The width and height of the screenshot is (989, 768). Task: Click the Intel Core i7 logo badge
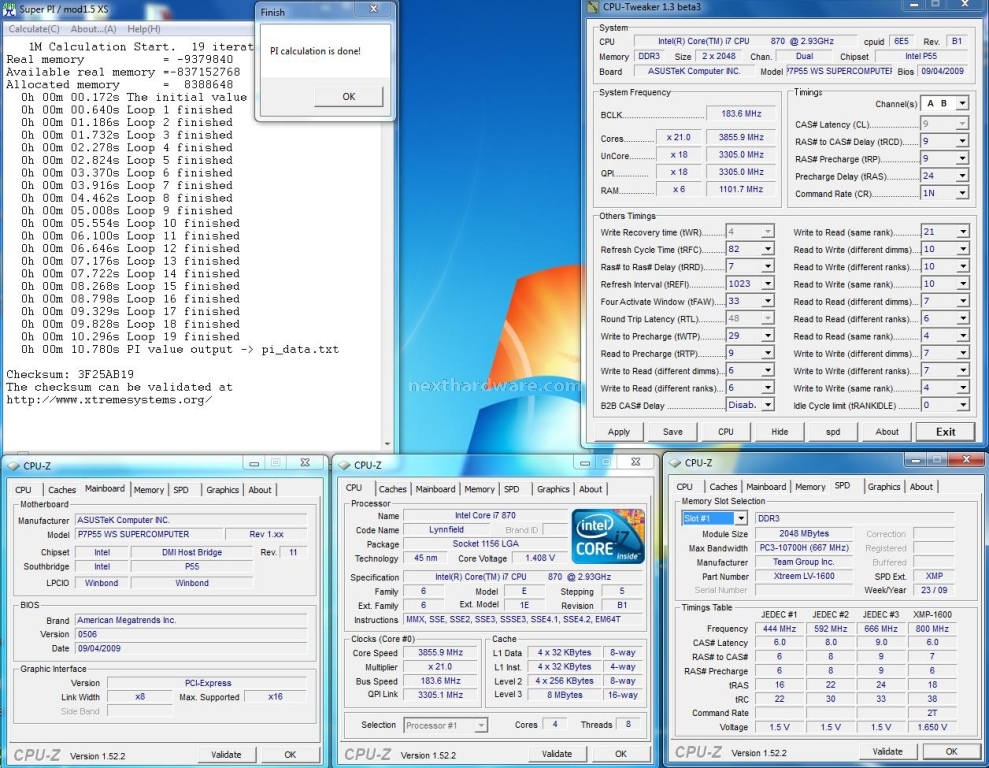tap(608, 536)
